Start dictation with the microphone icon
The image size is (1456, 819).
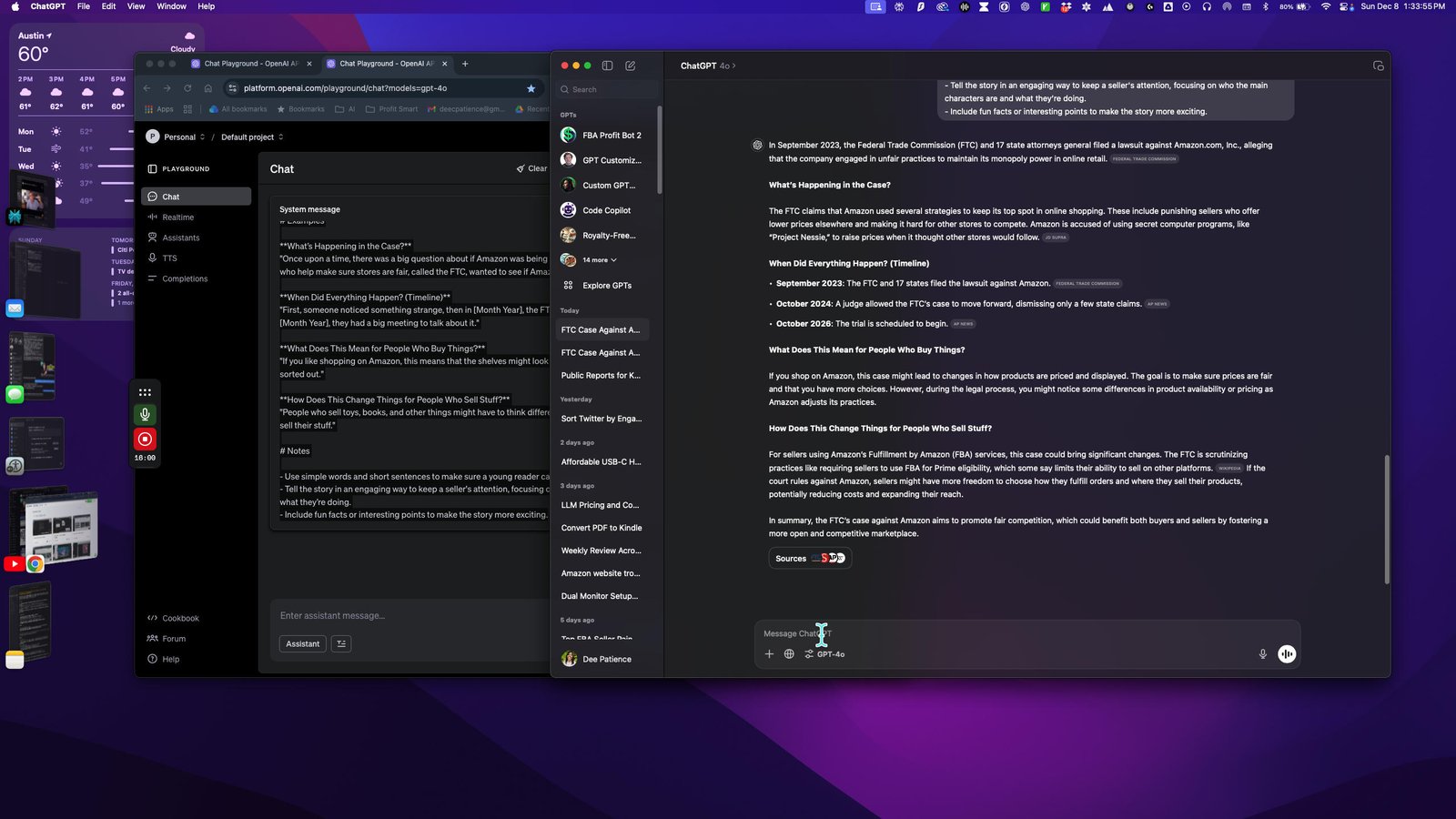[x=1262, y=654]
